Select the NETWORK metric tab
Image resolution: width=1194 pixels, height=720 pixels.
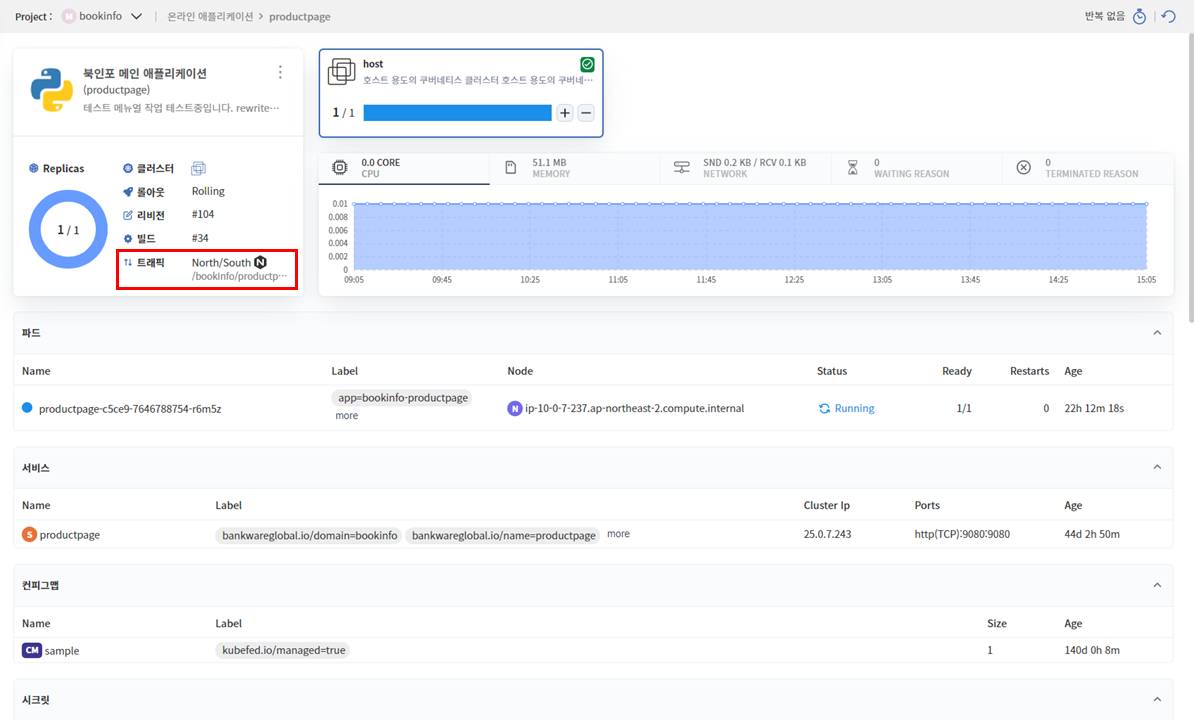(745, 168)
